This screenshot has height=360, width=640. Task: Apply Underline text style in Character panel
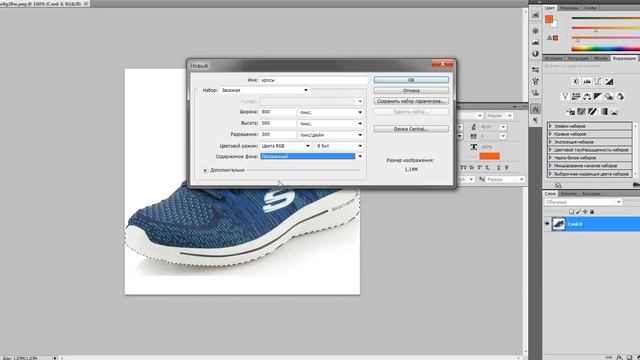pyautogui.click(x=498, y=168)
